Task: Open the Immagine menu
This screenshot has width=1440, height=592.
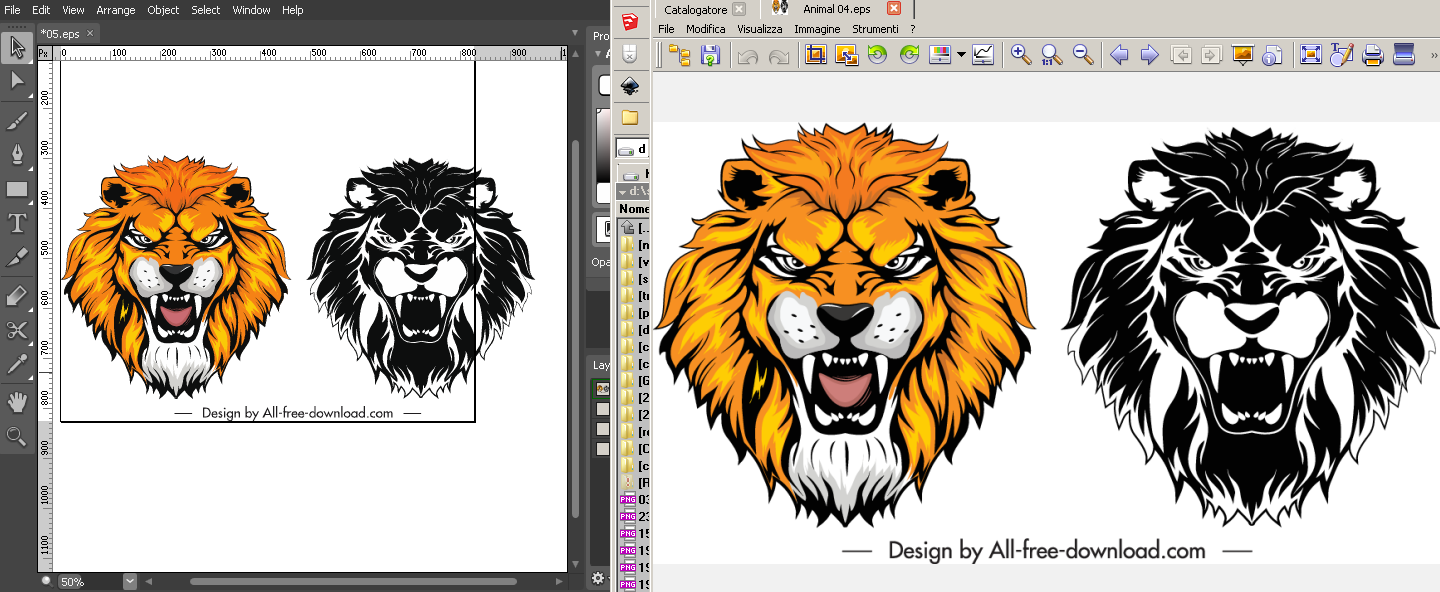Action: 817,29
